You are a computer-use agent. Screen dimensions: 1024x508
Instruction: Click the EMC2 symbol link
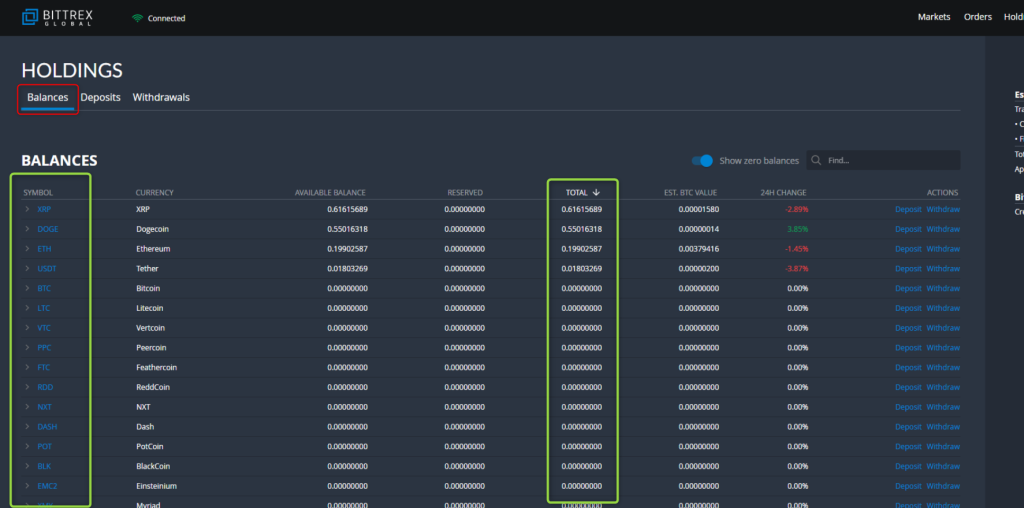pos(48,486)
